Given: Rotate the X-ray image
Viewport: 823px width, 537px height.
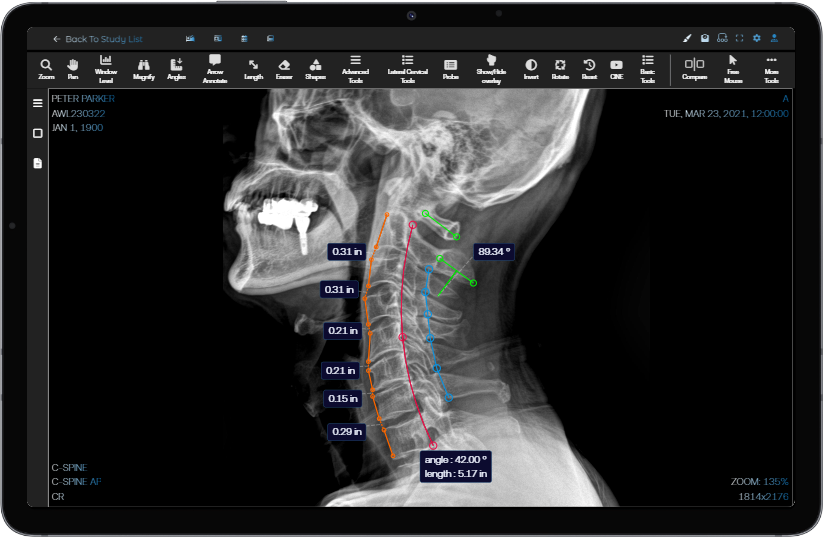Looking at the screenshot, I should pyautogui.click(x=560, y=68).
